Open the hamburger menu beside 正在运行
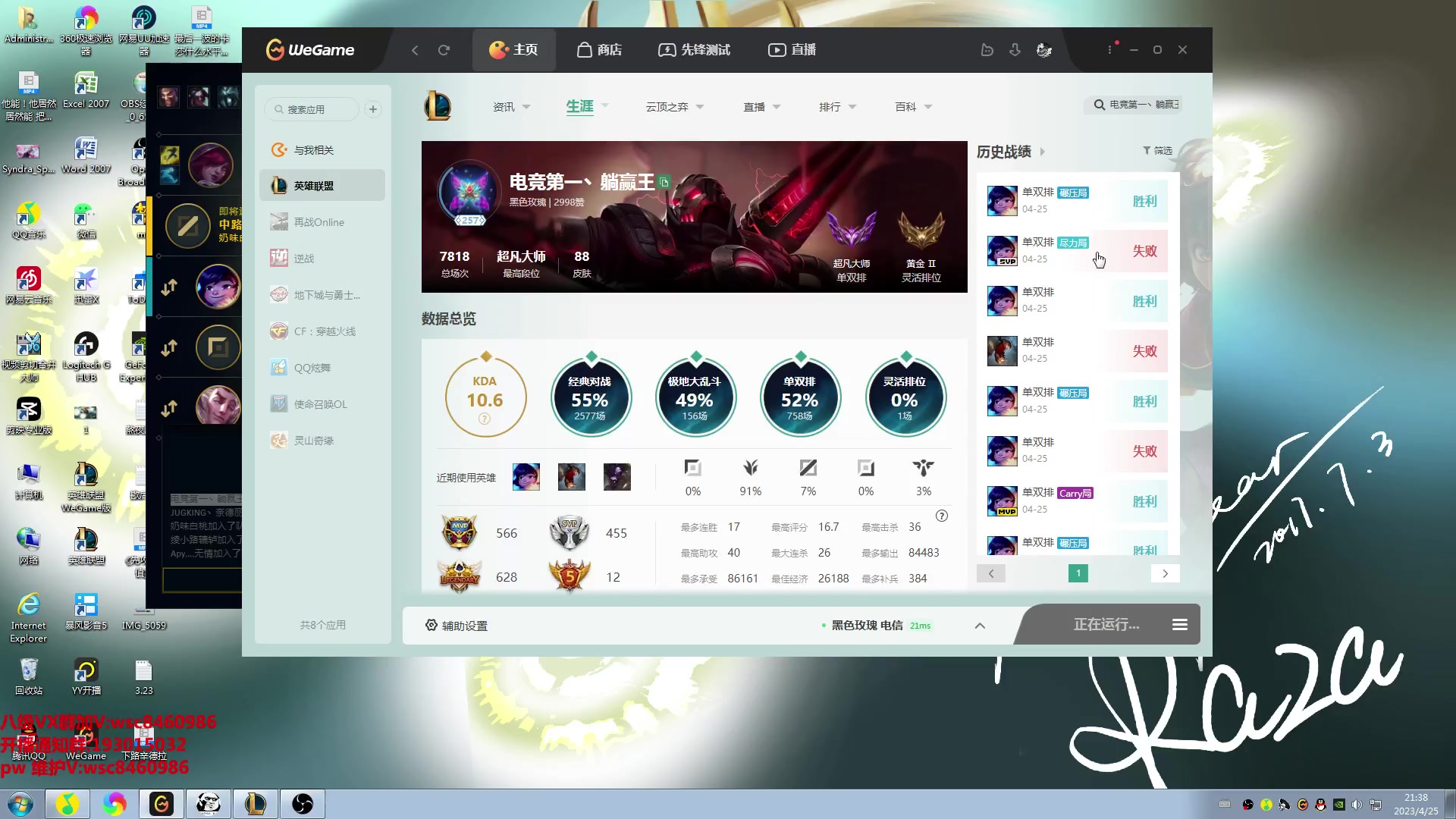Image resolution: width=1456 pixels, height=819 pixels. tap(1180, 625)
